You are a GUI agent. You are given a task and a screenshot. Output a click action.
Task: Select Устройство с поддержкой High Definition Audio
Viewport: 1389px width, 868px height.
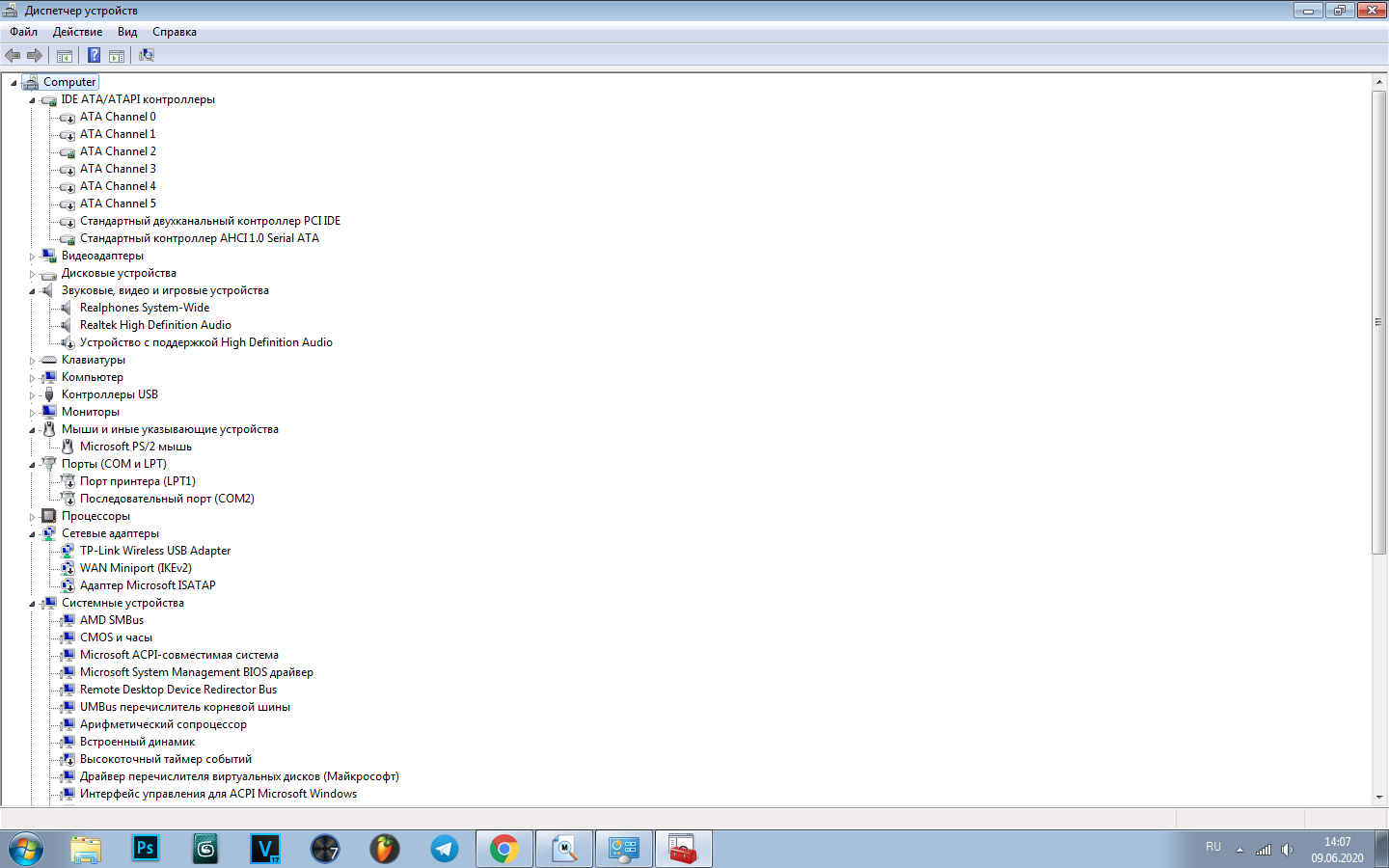pyautogui.click(x=206, y=342)
